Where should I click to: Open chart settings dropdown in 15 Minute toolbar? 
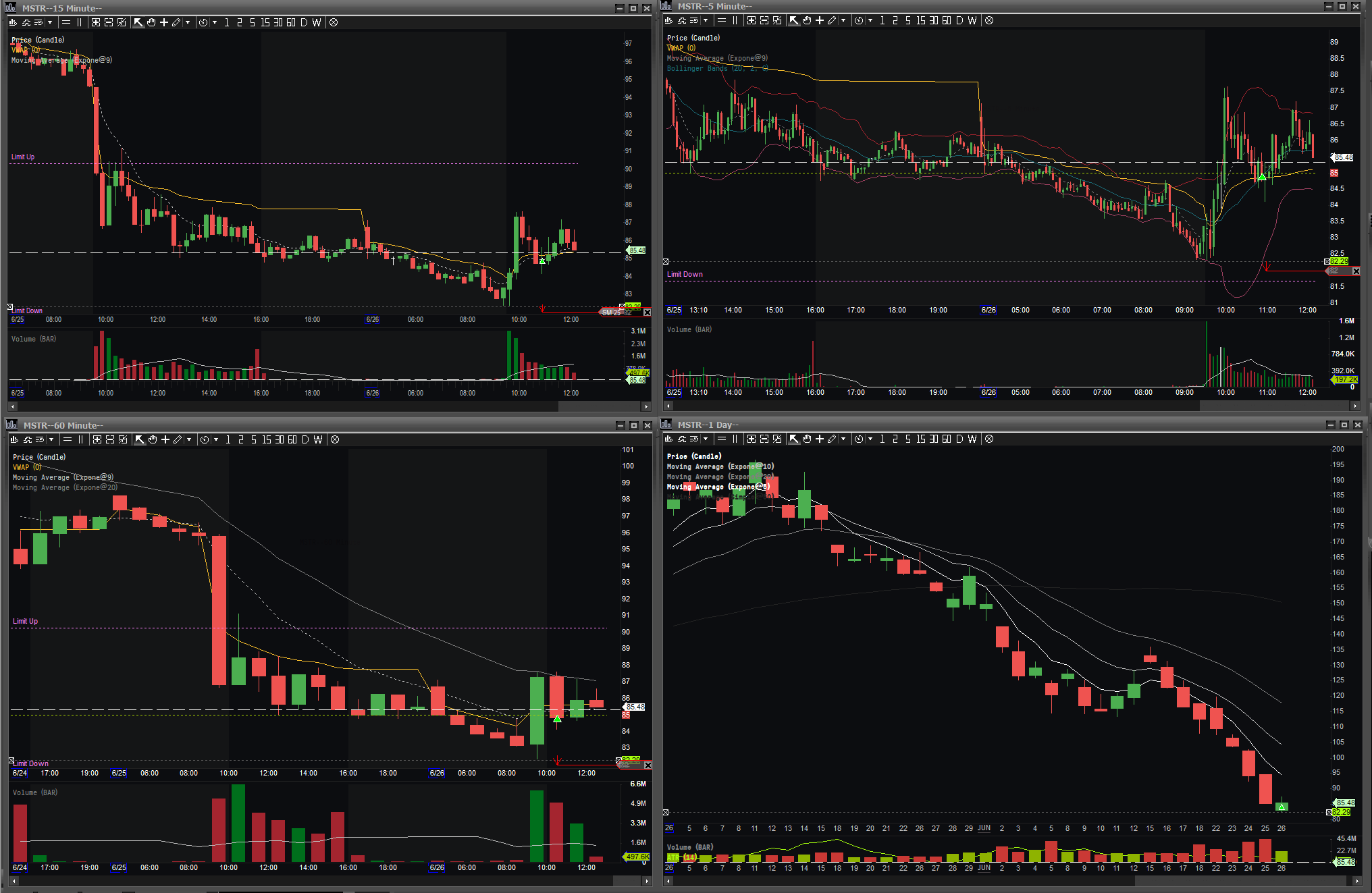(x=50, y=22)
